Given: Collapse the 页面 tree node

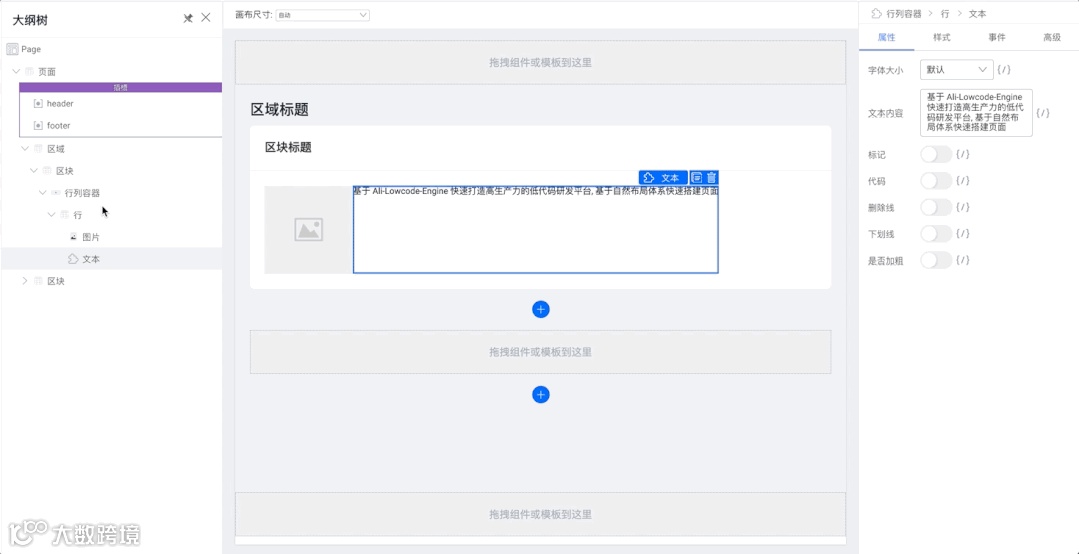Looking at the screenshot, I should [17, 72].
